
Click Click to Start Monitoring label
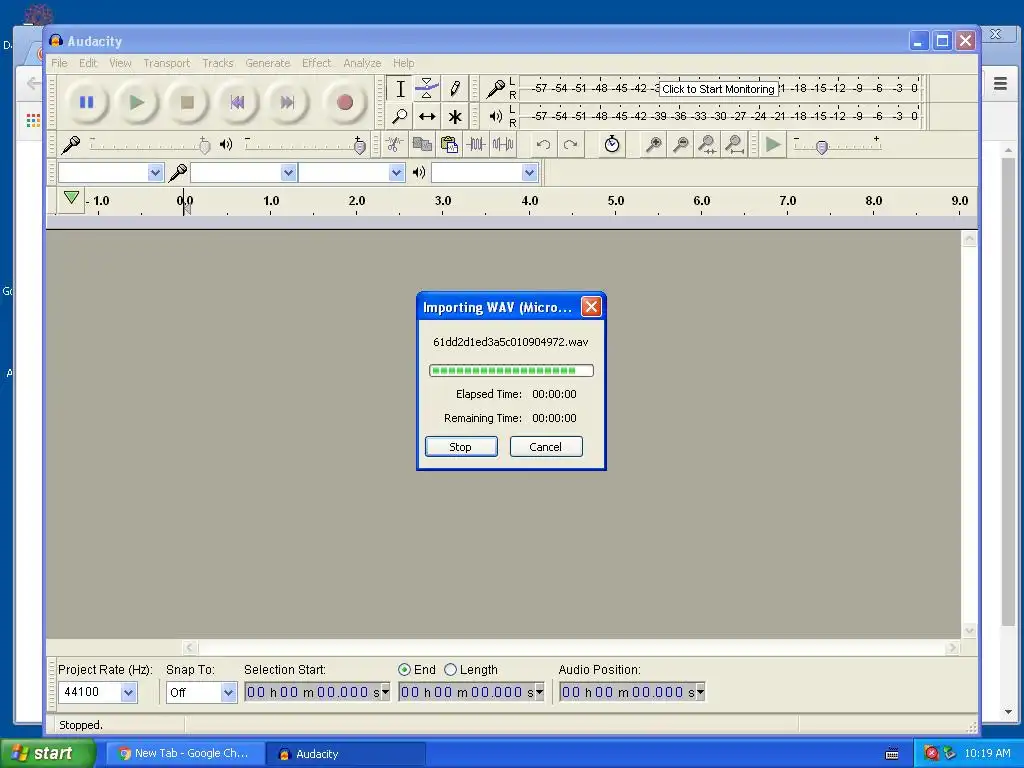[718, 89]
